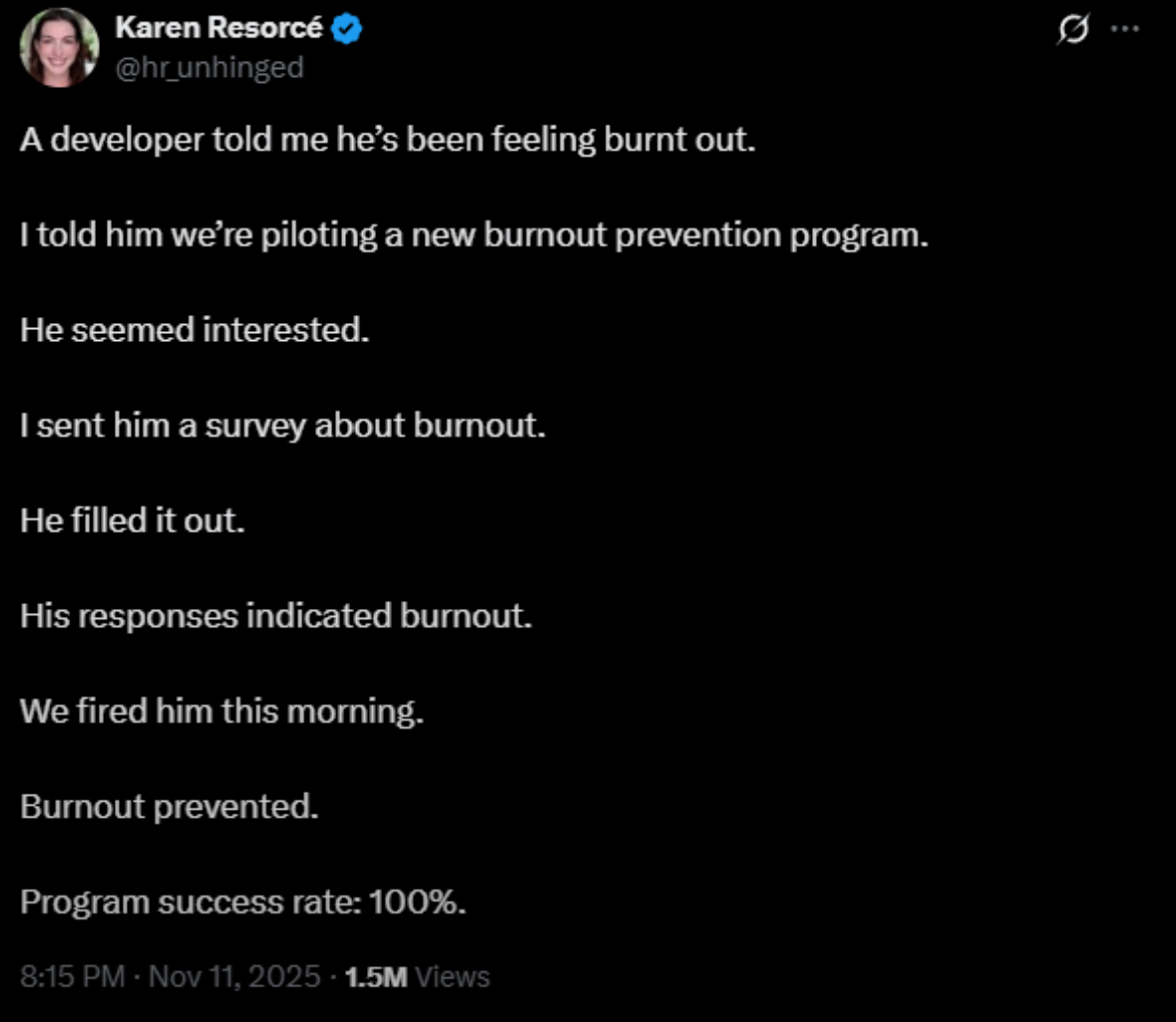
Task: Click the blue verified checkmark badge
Action: coord(347,29)
